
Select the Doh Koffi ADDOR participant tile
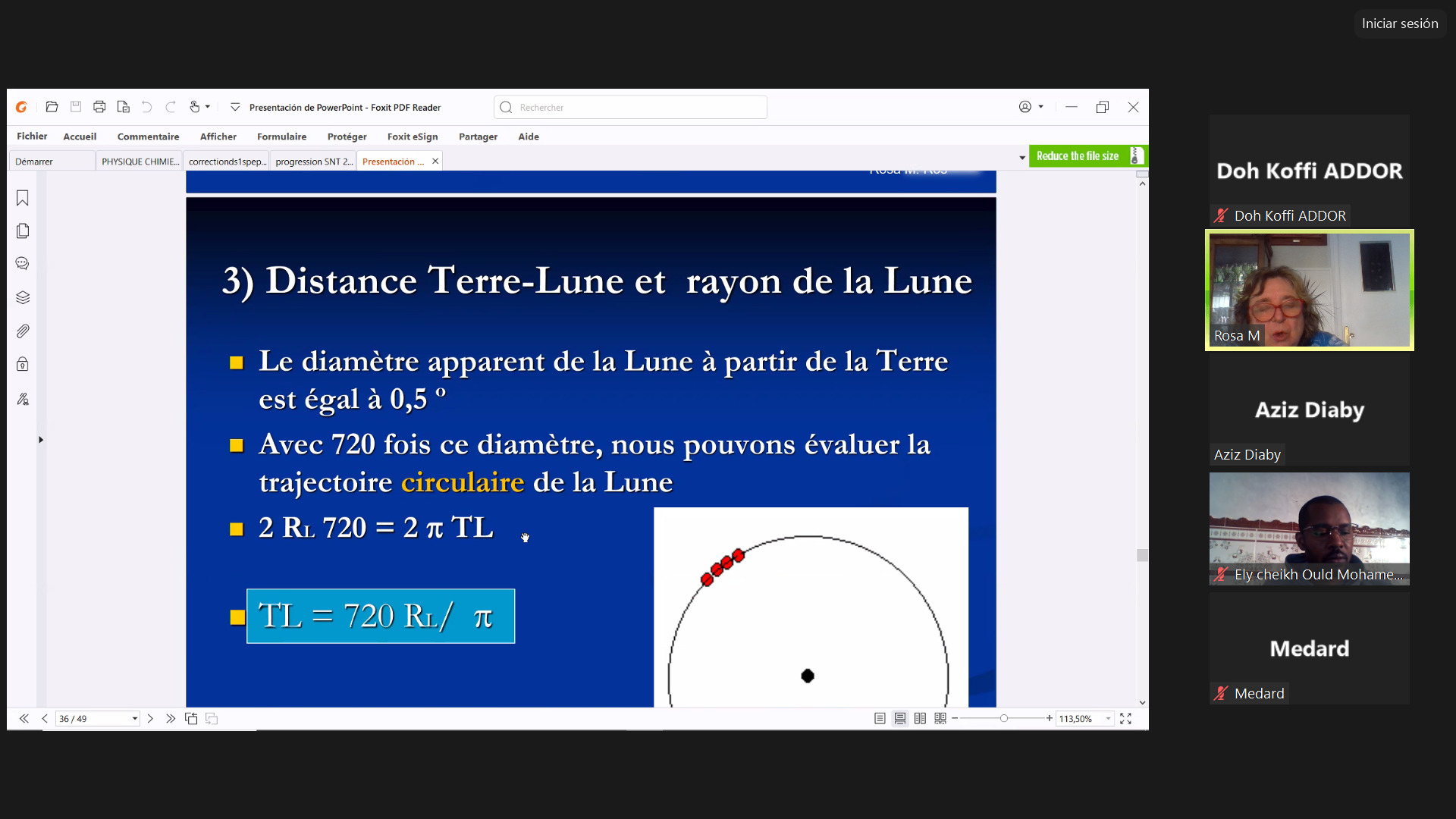[x=1310, y=171]
